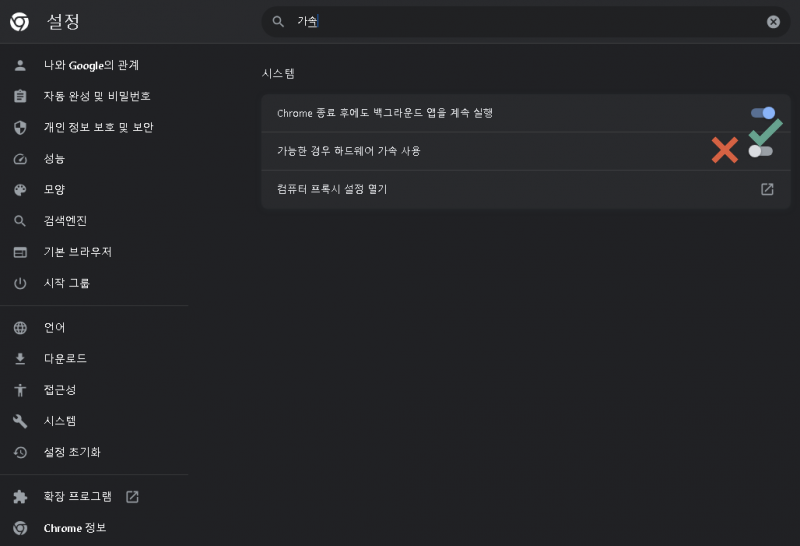Select 자동 완성 및 비밀번호 menu item

pyautogui.click(x=94, y=96)
